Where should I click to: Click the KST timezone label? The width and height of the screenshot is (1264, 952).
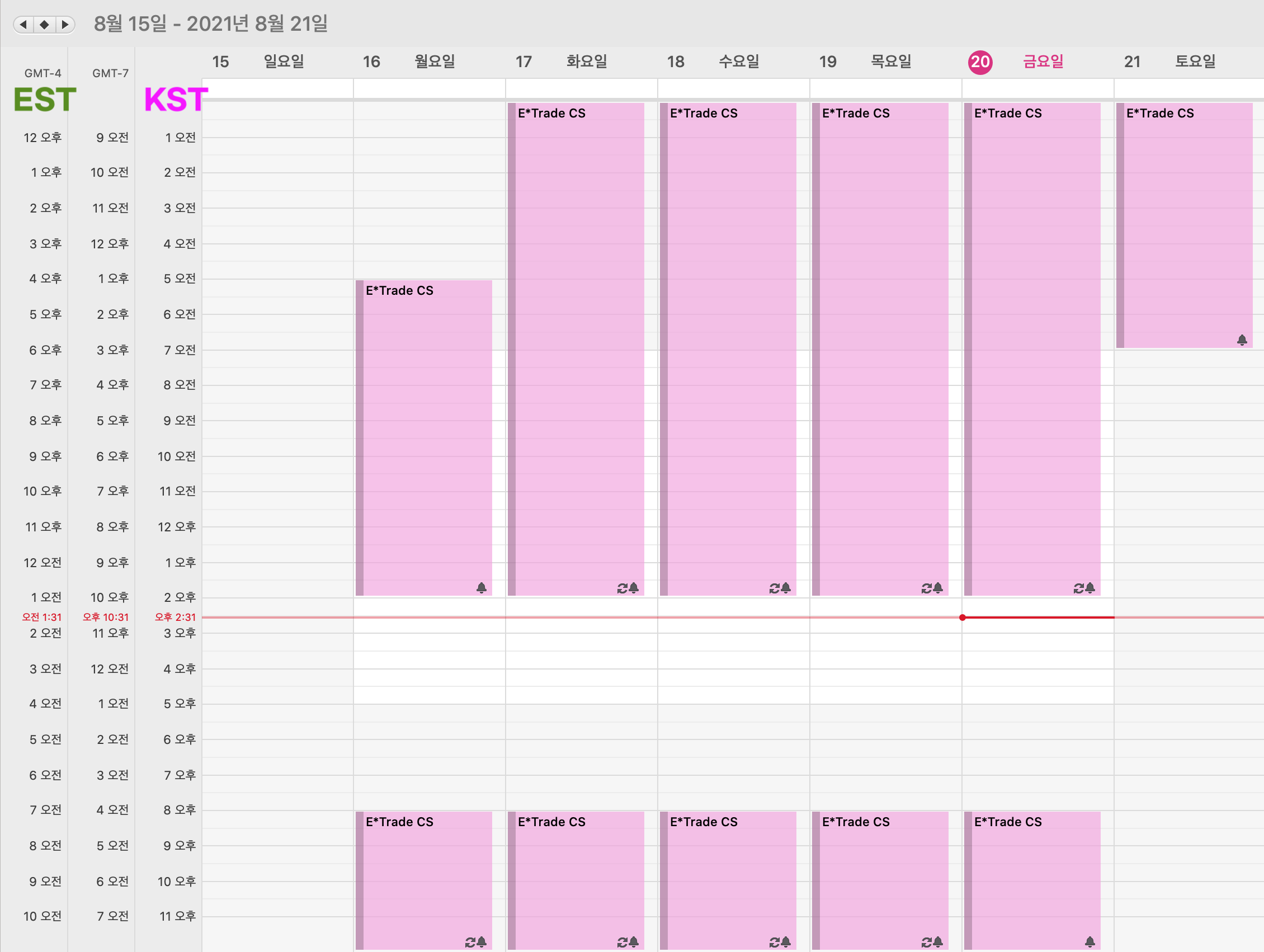click(x=176, y=100)
